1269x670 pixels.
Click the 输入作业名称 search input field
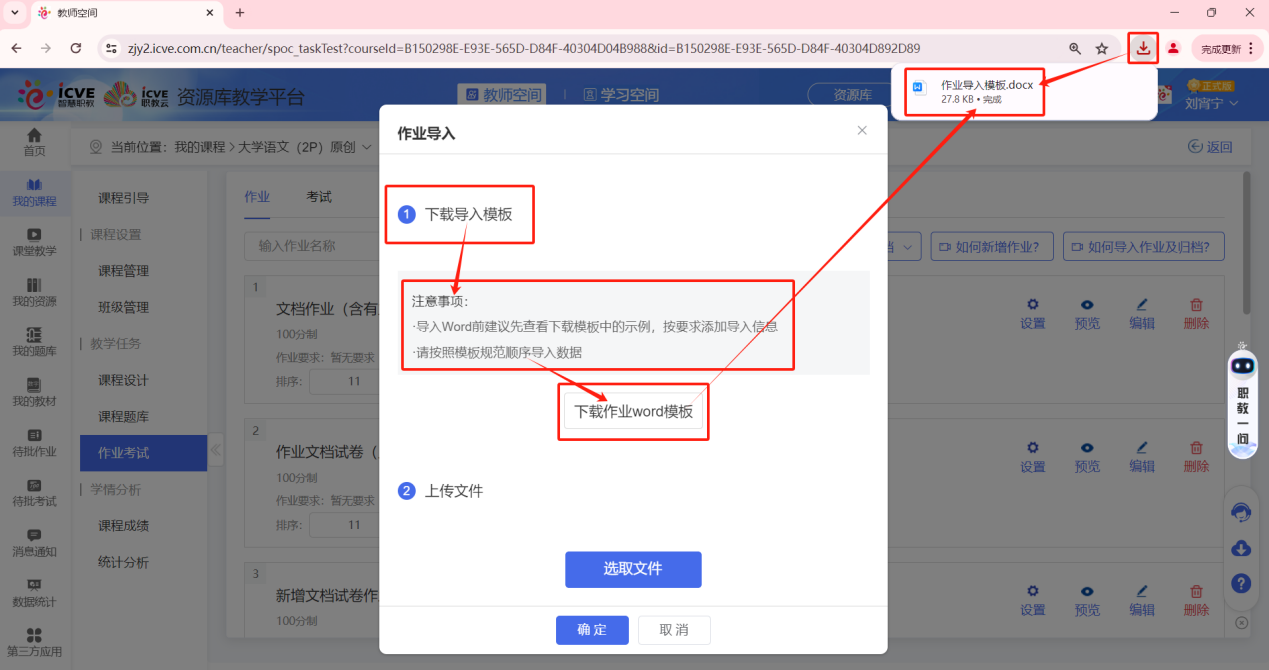pyautogui.click(x=310, y=246)
